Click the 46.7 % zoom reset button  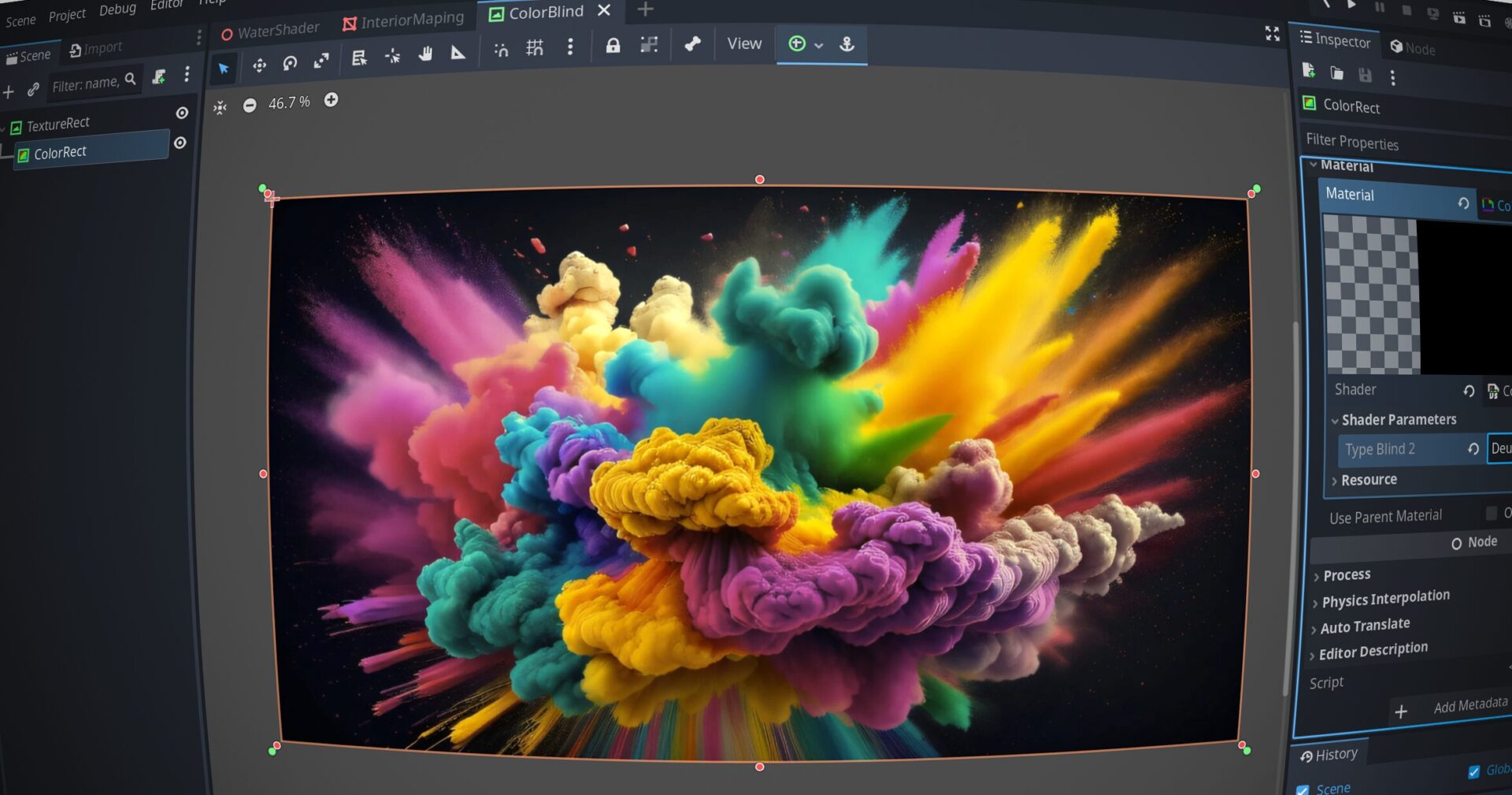tap(289, 102)
